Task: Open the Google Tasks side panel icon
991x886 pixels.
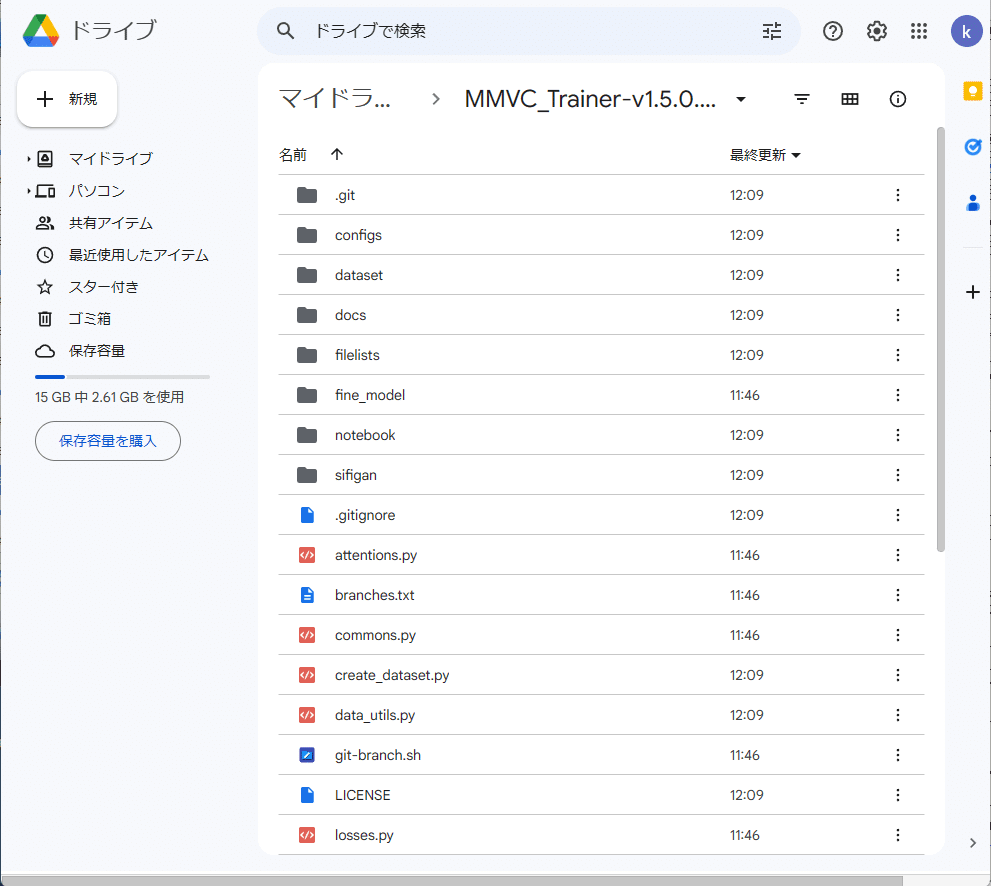Action: click(973, 147)
